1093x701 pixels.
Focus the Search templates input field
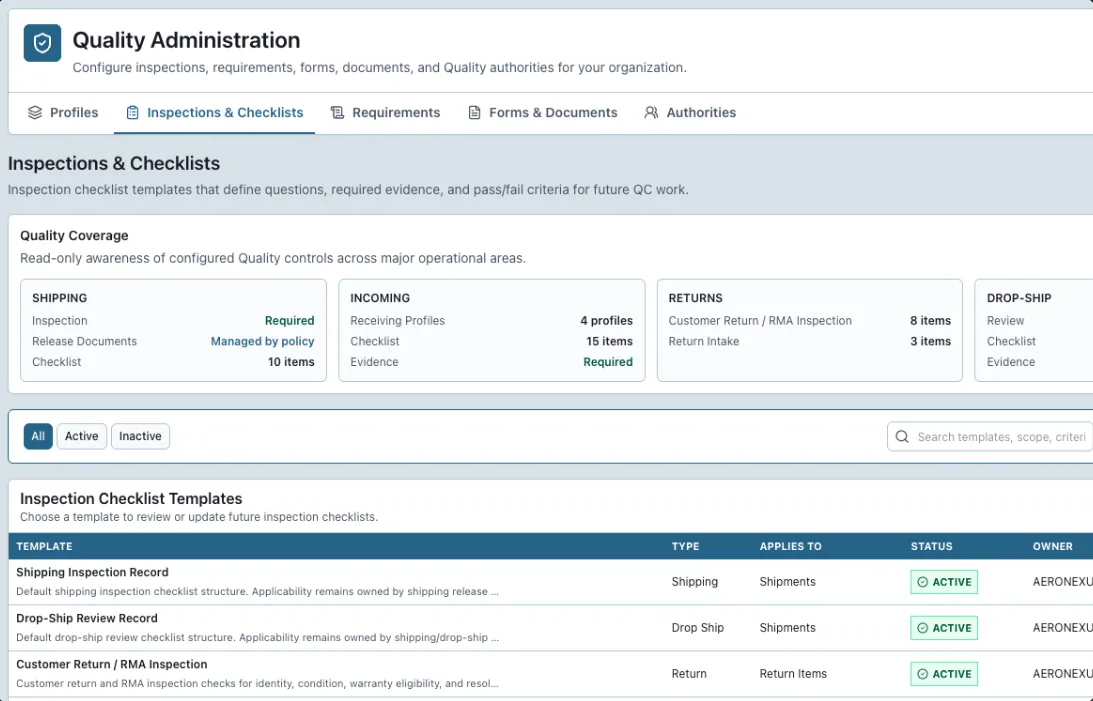pos(990,437)
